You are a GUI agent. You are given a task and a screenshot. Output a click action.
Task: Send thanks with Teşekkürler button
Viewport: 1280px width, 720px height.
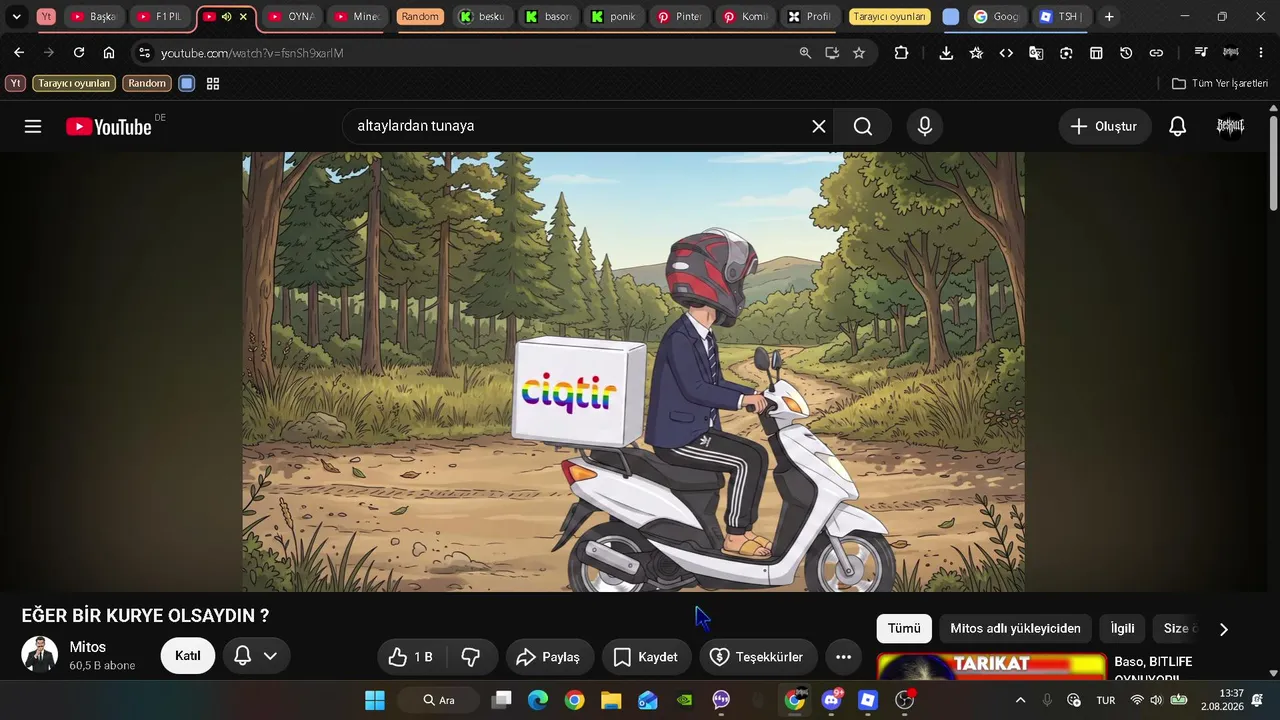tap(757, 657)
